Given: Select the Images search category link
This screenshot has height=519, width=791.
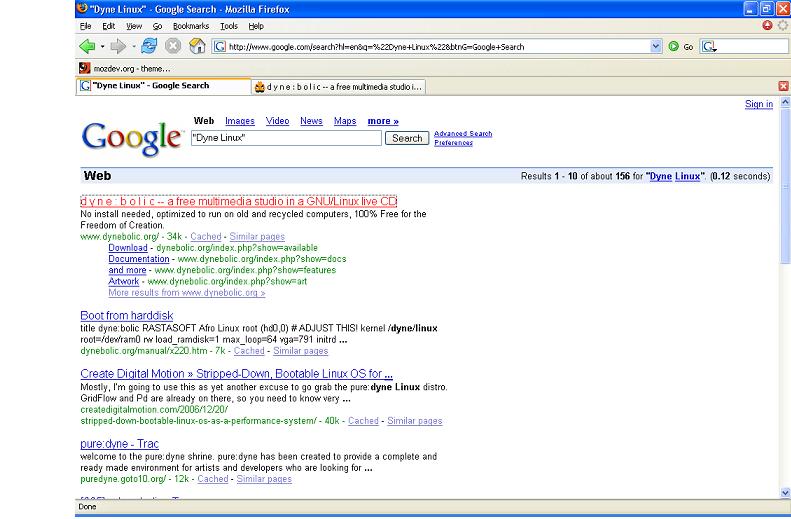Looking at the screenshot, I should pyautogui.click(x=239, y=121).
